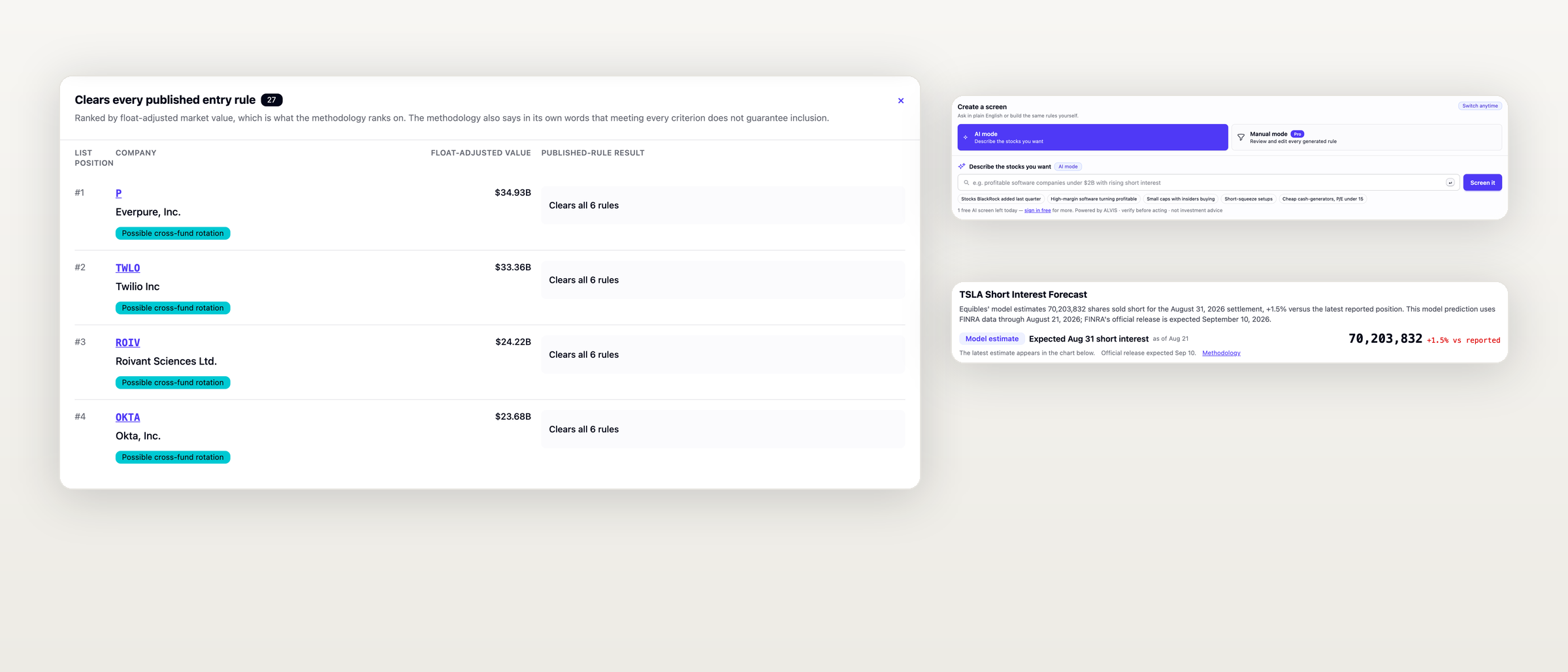1568x672 pixels.
Task: Click the Clears all 6 rules result for Okta
Action: [723, 429]
